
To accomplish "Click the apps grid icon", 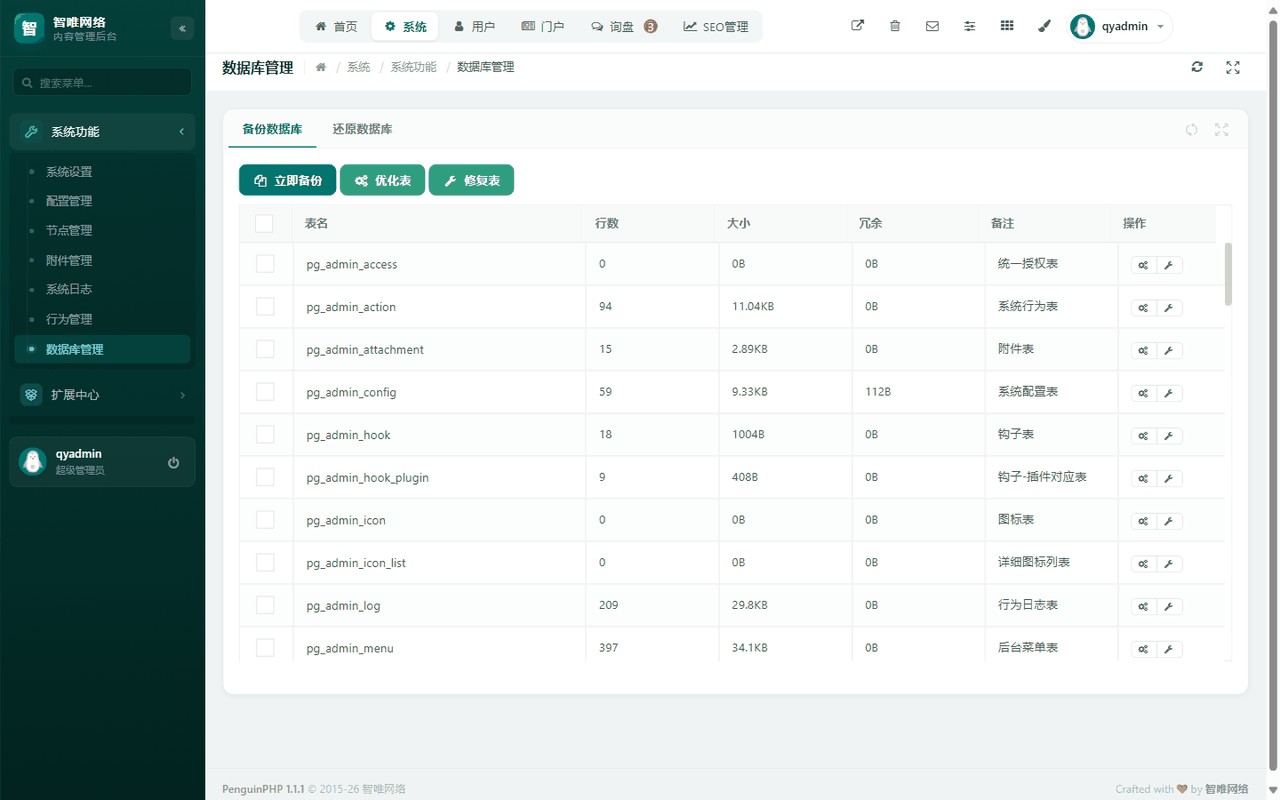I will point(1007,26).
